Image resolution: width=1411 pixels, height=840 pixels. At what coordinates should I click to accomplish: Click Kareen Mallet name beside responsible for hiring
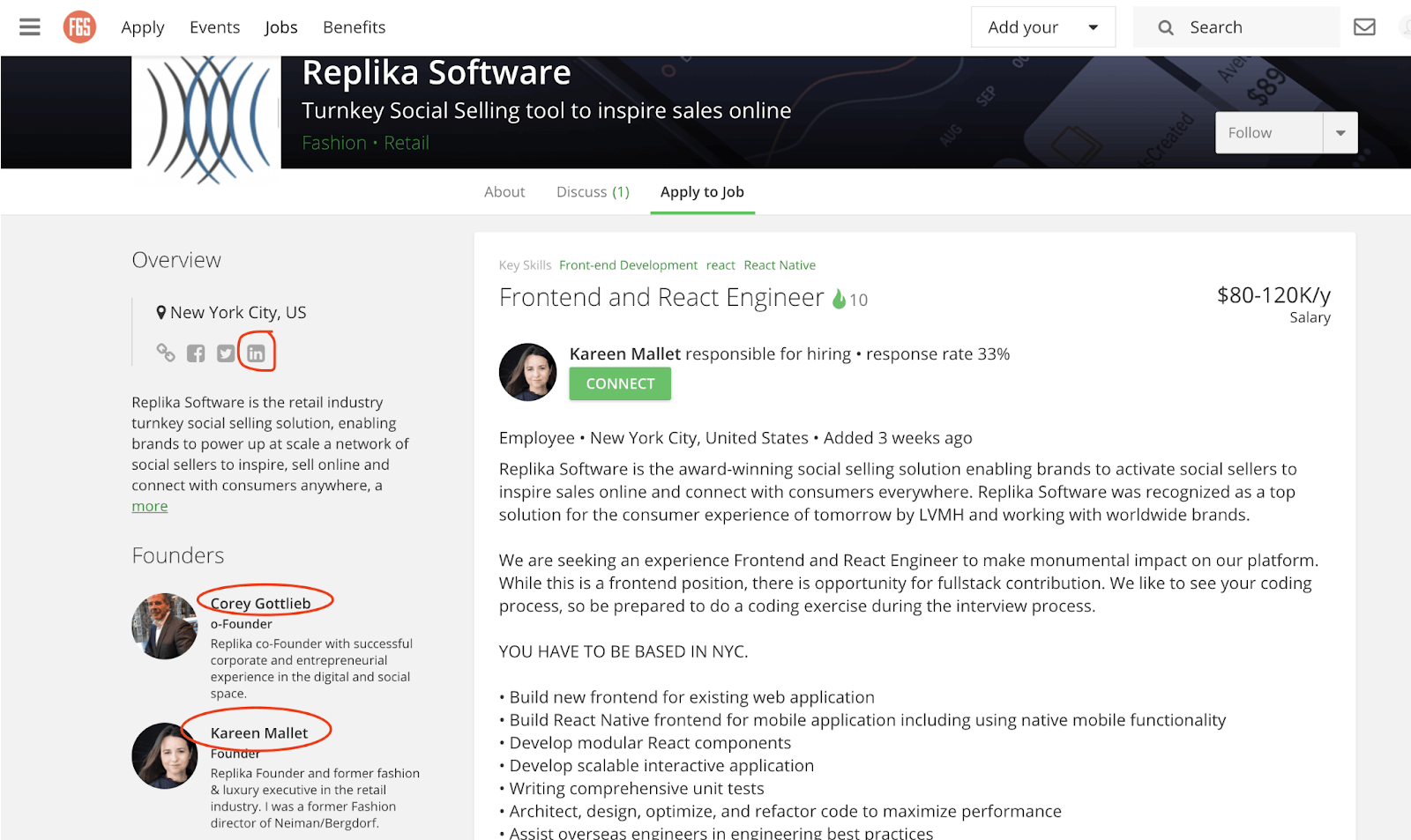(625, 354)
